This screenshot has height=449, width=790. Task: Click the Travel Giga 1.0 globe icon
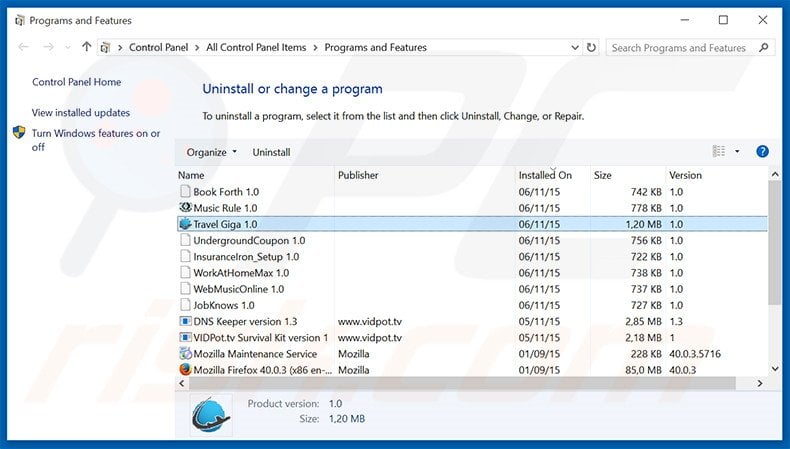(x=185, y=224)
